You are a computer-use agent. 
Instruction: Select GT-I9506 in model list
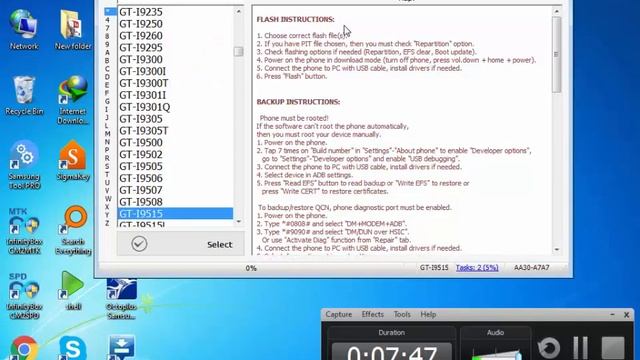(x=175, y=178)
